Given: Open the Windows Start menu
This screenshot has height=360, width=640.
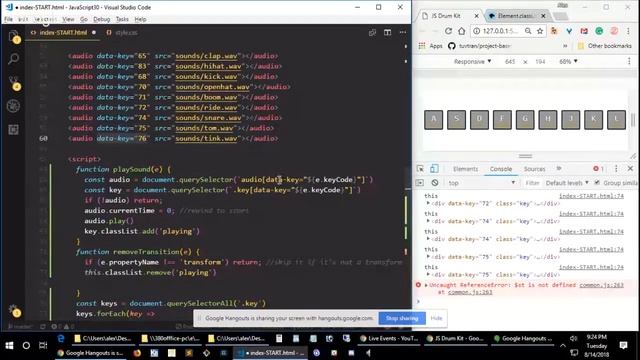Looking at the screenshot, I should (x=9, y=346).
